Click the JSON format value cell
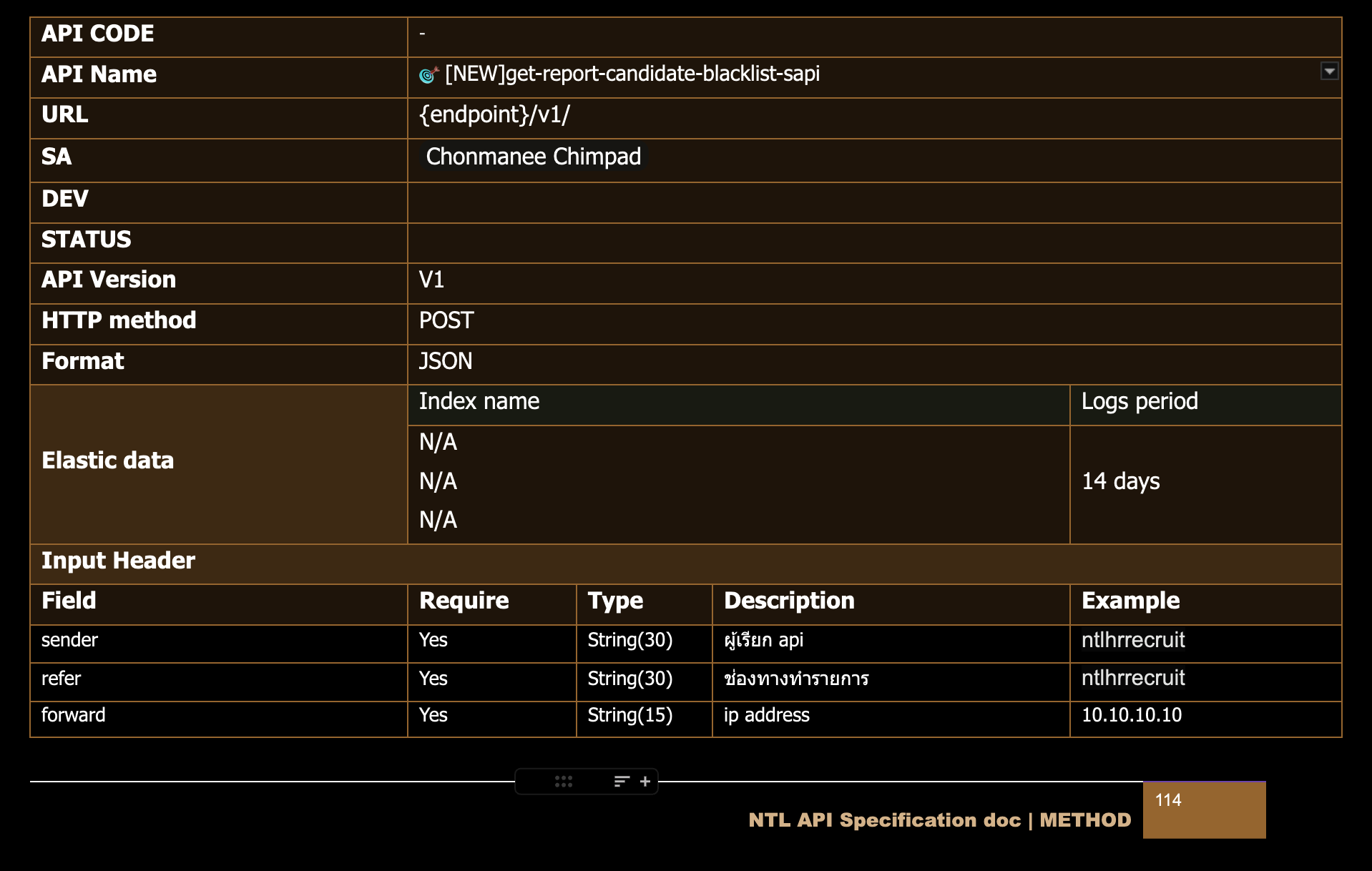1372x871 pixels. [446, 361]
